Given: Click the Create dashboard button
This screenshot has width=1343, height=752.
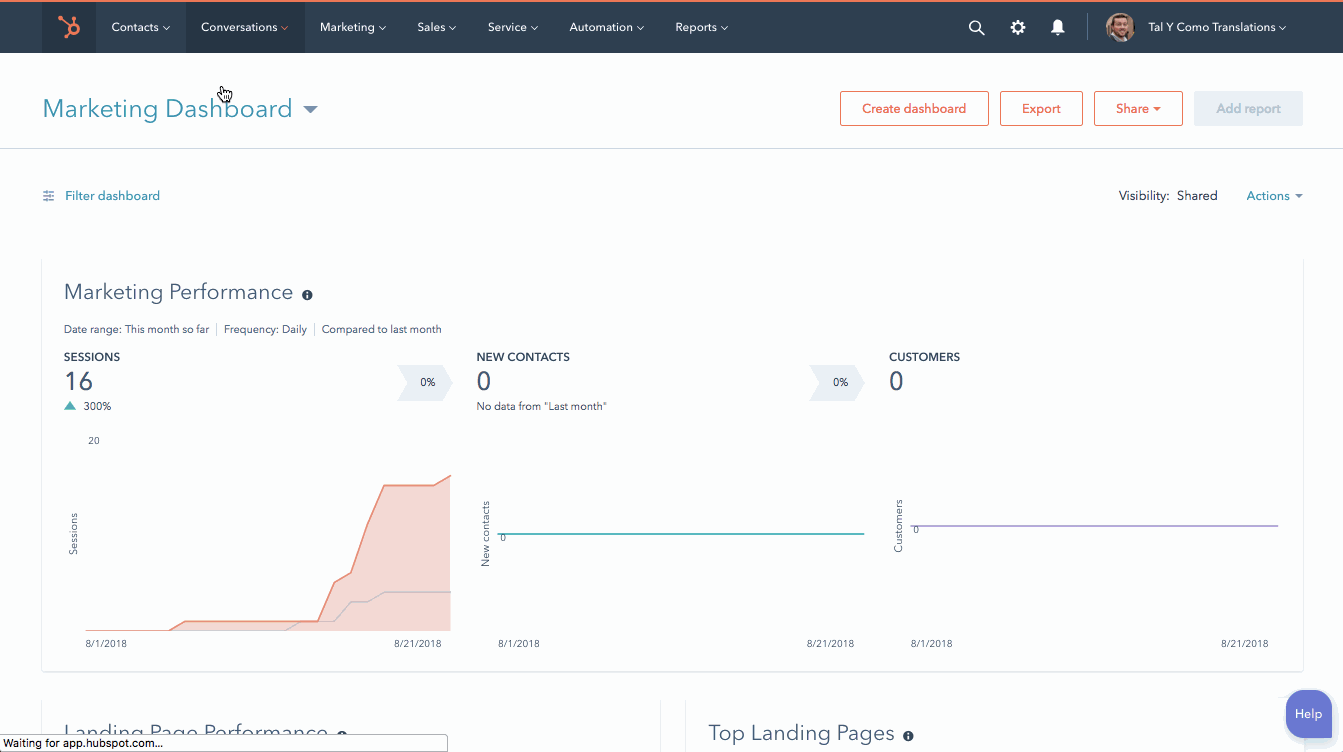Looking at the screenshot, I should point(913,109).
